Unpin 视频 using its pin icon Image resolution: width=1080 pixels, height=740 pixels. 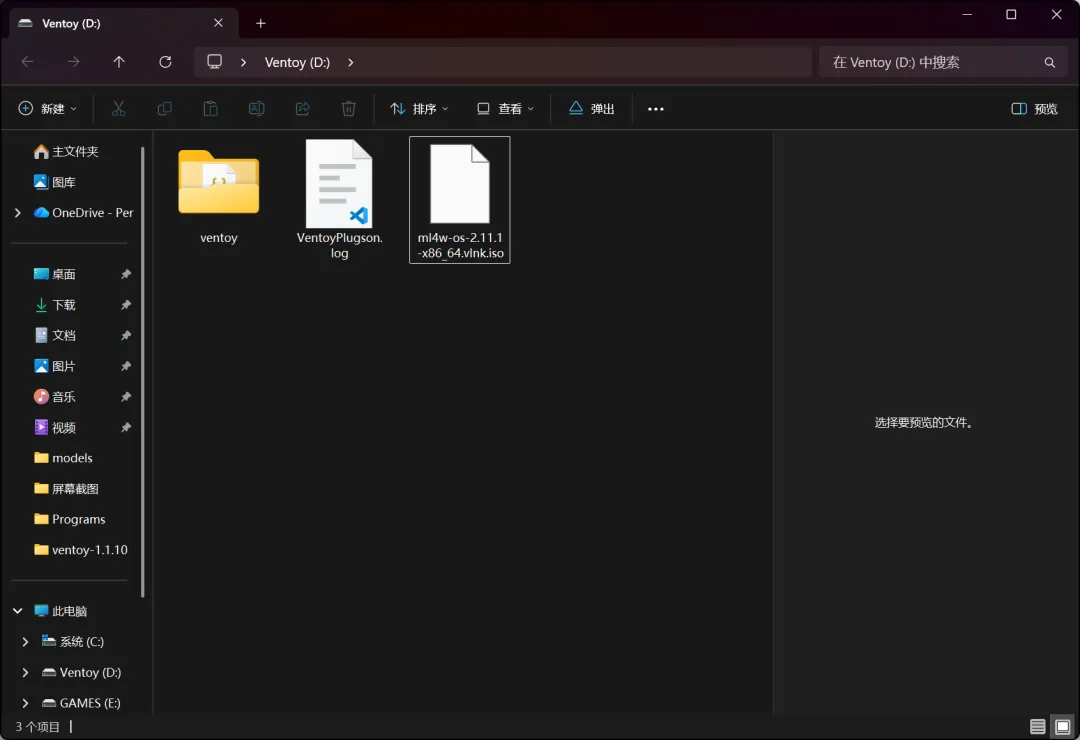[125, 427]
